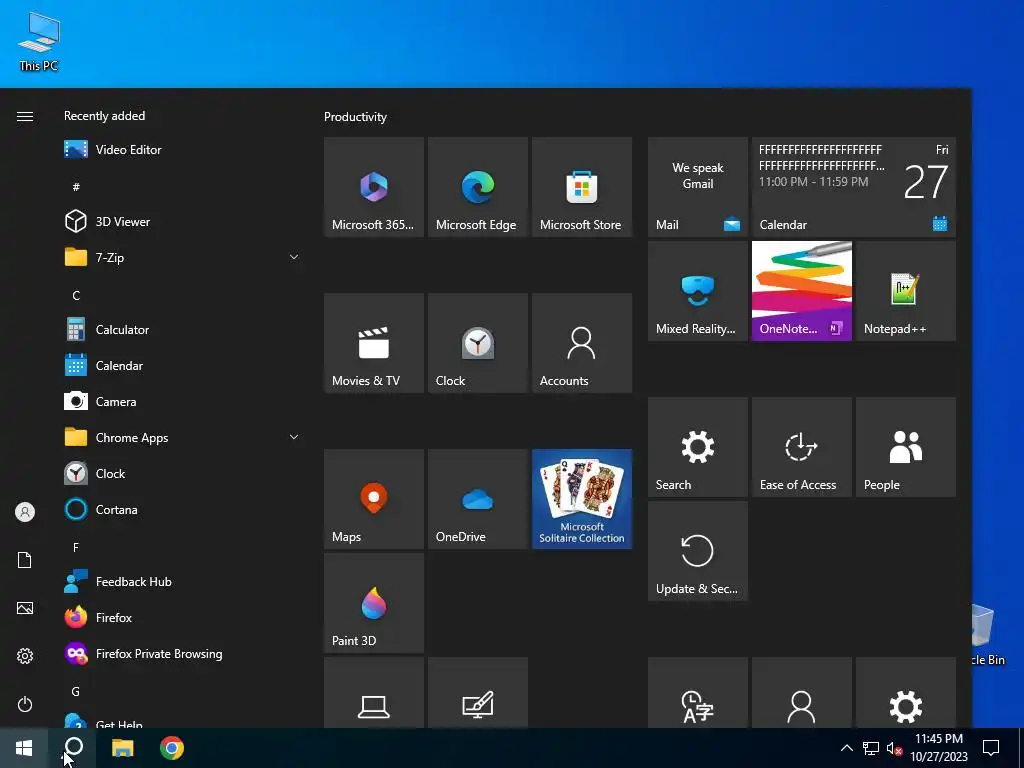Launch Google Chrome from taskbar
Screen dimensions: 1024x768
tap(172, 748)
